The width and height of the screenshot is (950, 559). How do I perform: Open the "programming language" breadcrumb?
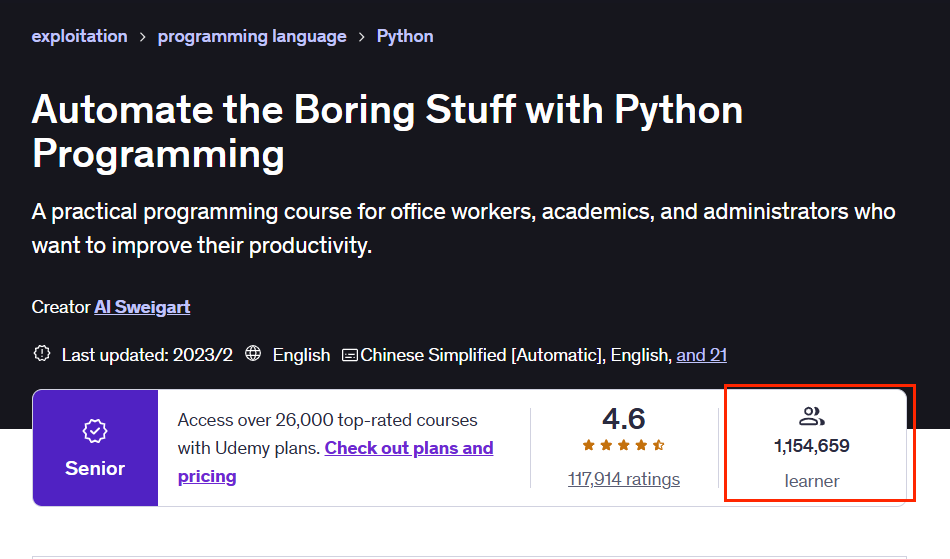click(x=252, y=36)
